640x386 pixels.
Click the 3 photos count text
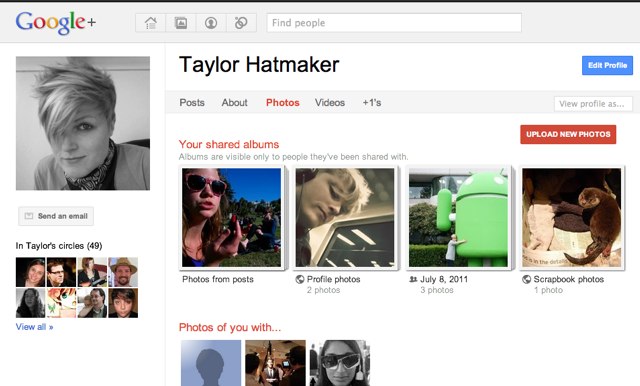click(x=437, y=290)
